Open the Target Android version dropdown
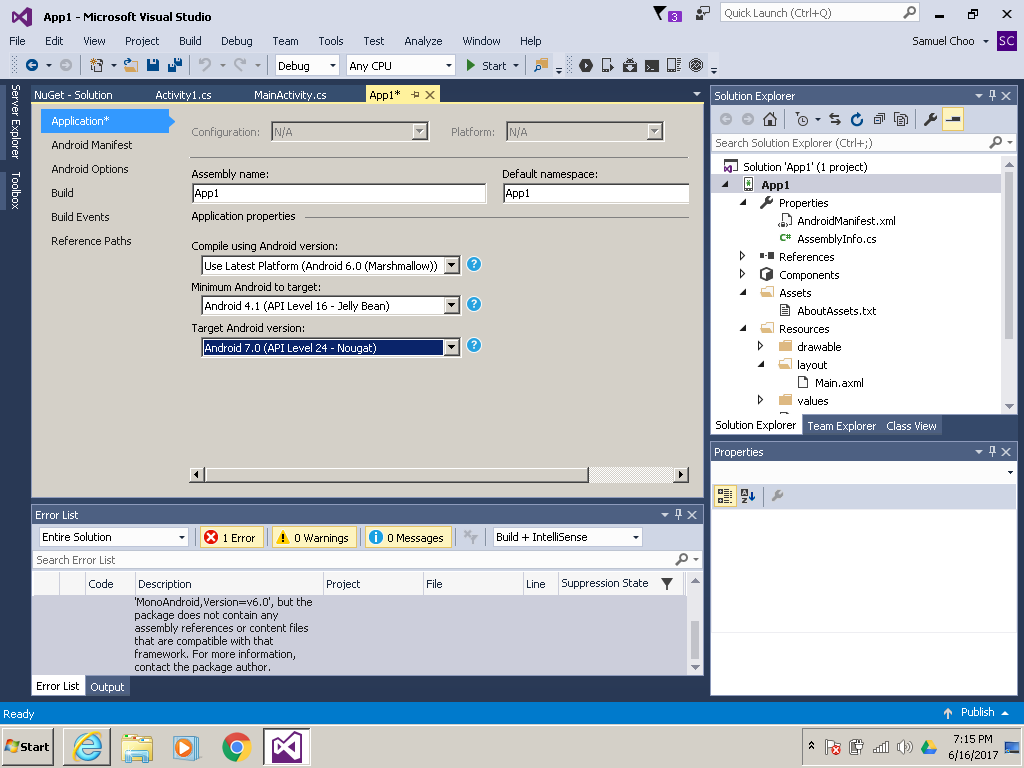 click(x=451, y=347)
